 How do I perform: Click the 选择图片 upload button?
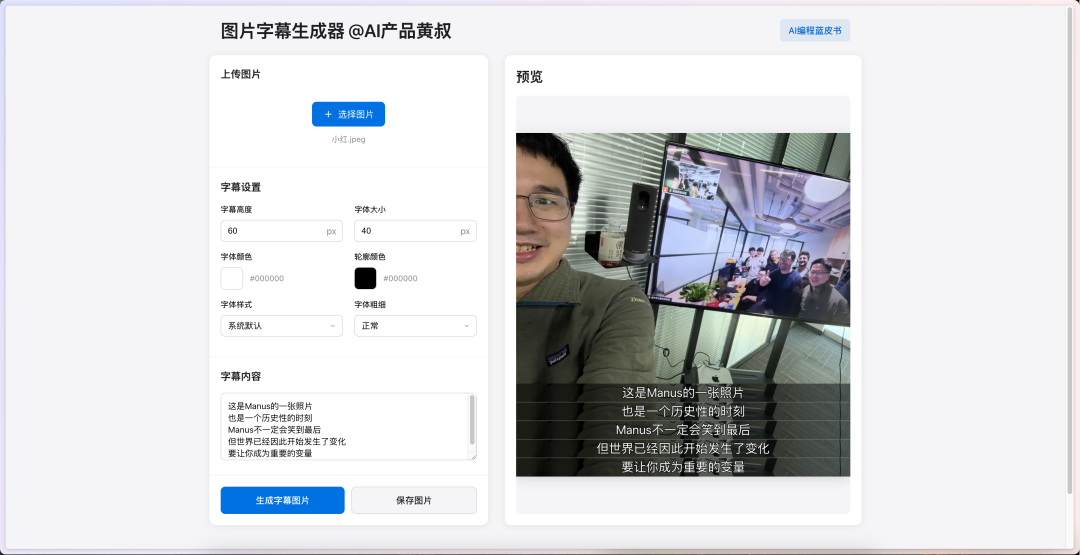(348, 114)
